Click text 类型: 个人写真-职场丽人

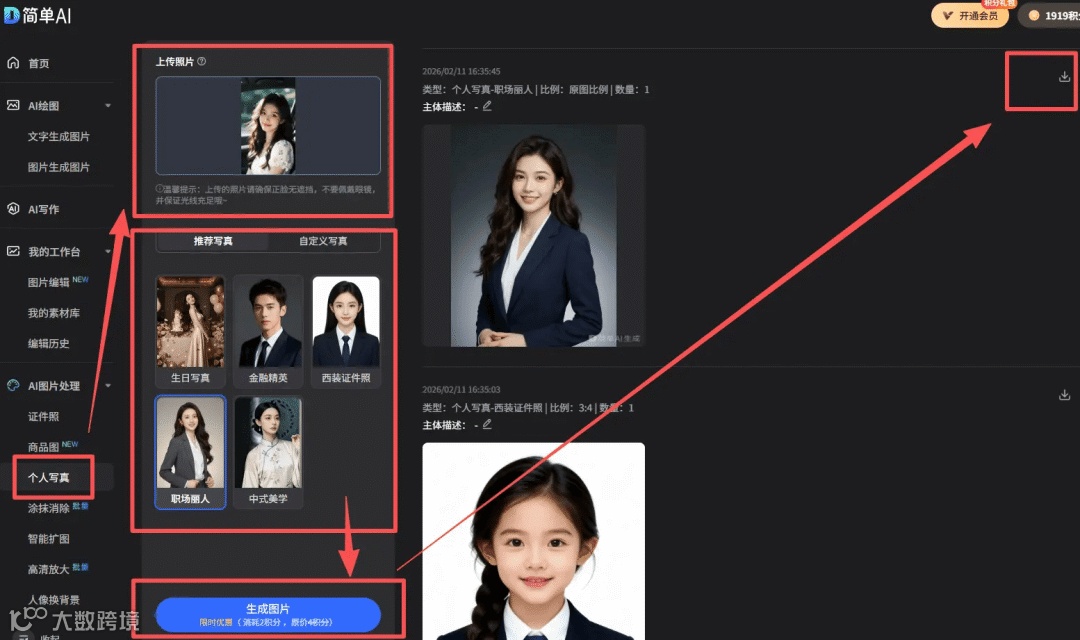tap(478, 90)
